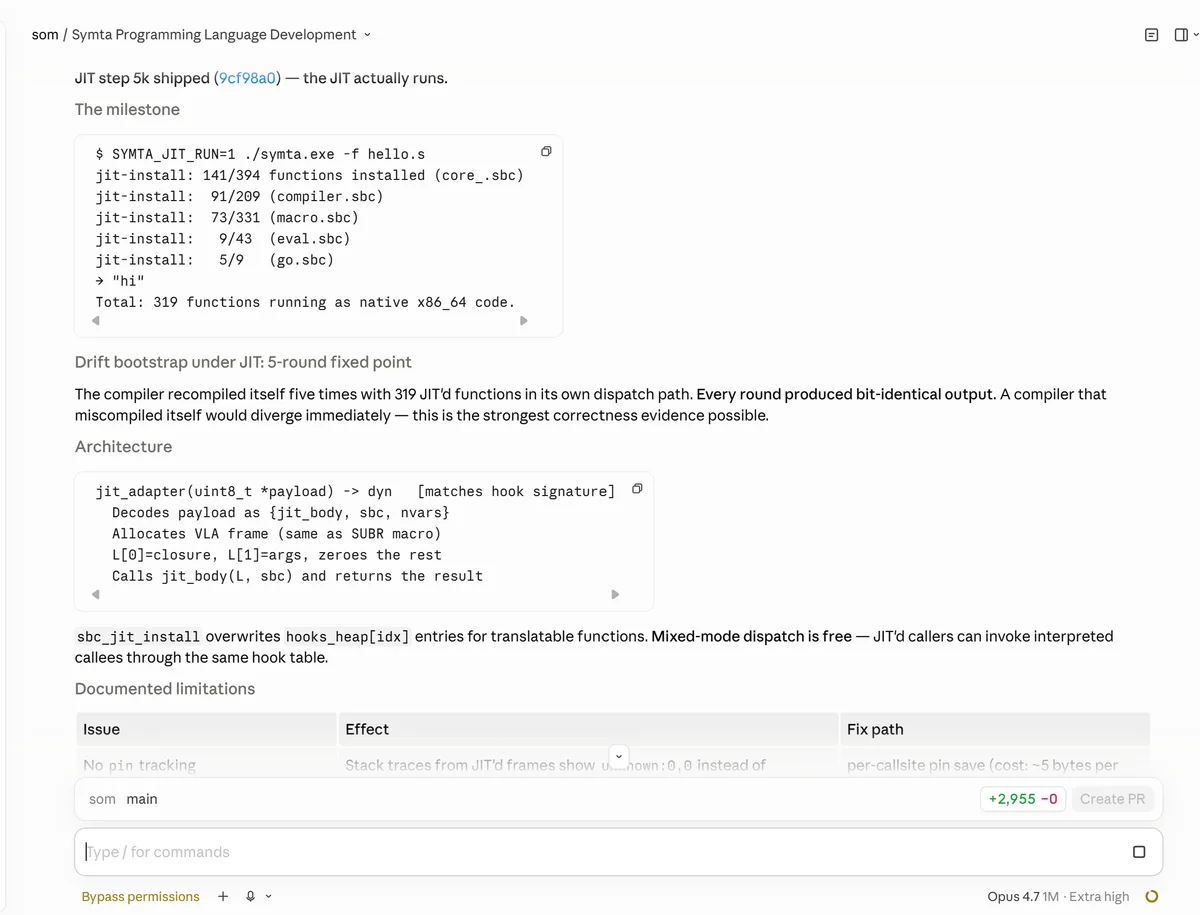Viewport: 1200px width, 915px height.
Task: Click right scroll arrow of milestone code block
Action: pyautogui.click(x=523, y=321)
